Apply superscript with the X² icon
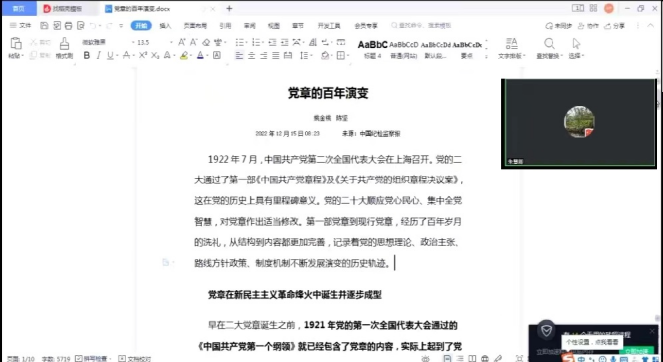 143,55
